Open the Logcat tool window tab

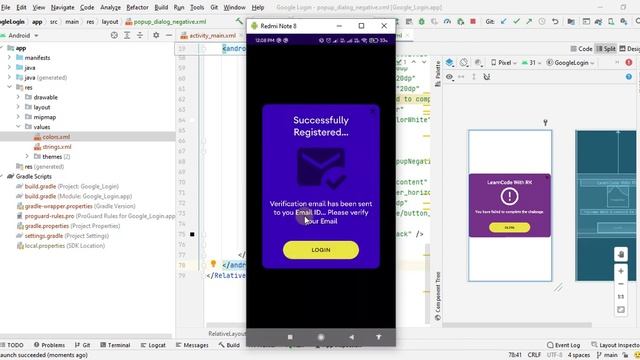[x=153, y=345]
